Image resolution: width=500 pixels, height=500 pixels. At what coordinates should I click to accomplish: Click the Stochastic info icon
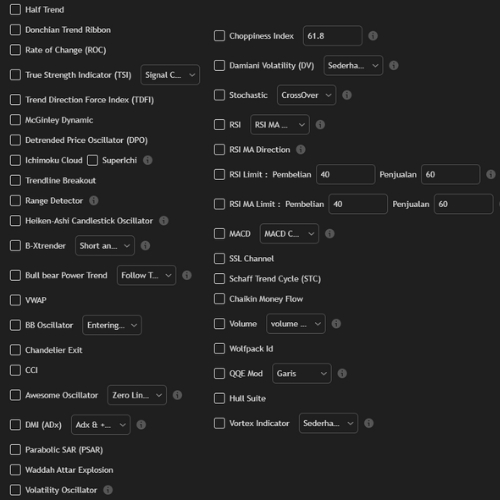tap(347, 95)
